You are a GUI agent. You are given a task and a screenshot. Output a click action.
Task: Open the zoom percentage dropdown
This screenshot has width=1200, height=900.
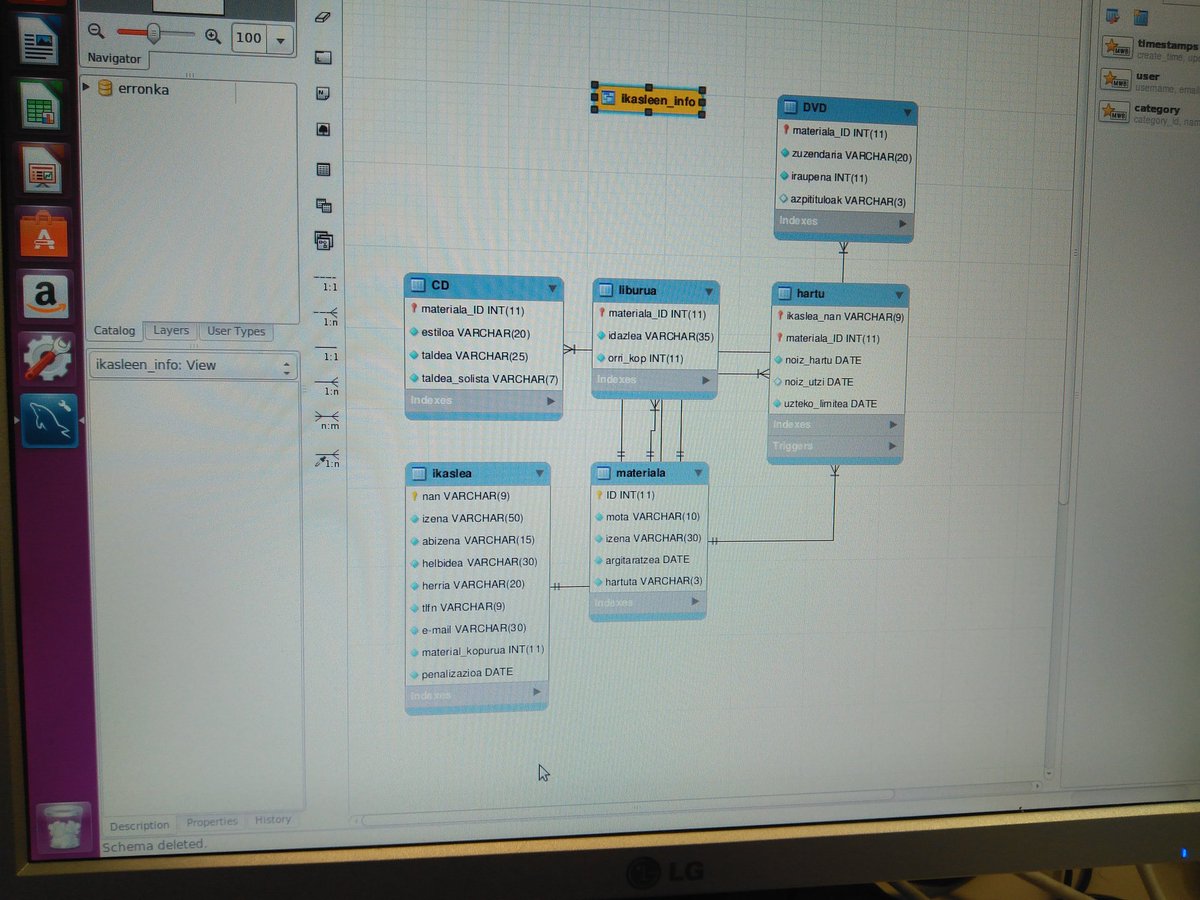click(280, 40)
